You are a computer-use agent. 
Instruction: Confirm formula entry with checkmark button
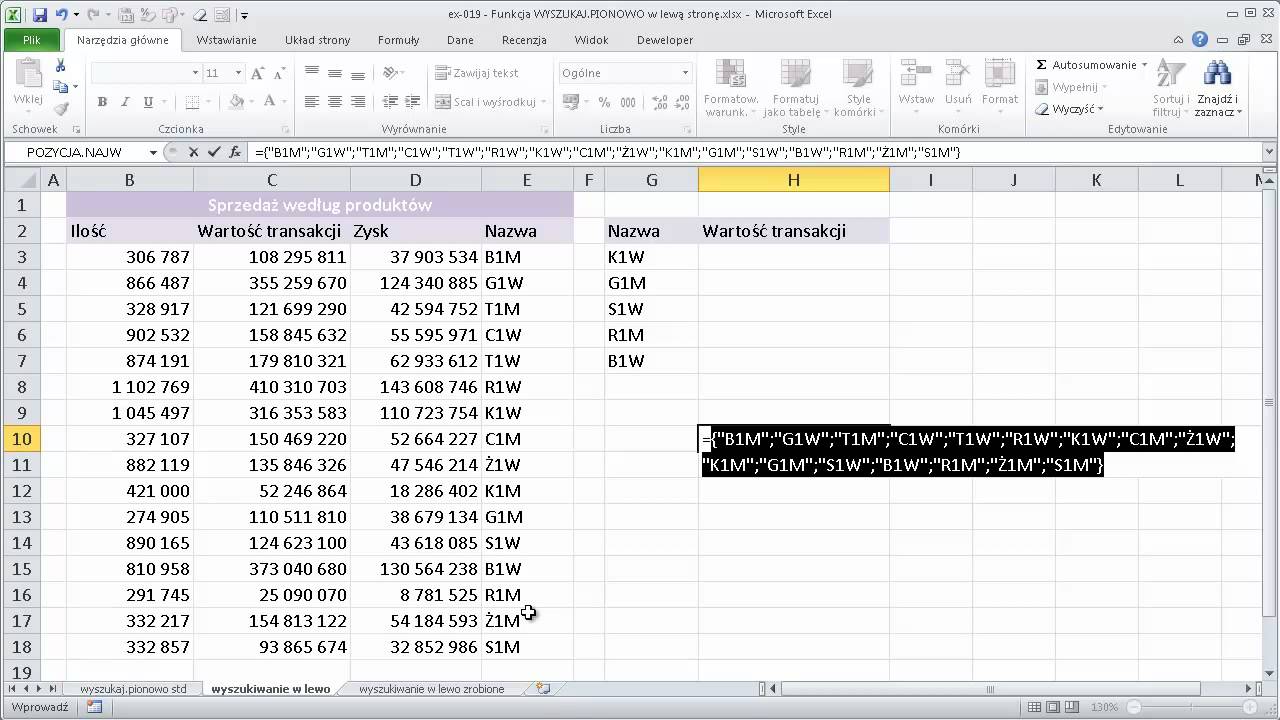pos(214,152)
